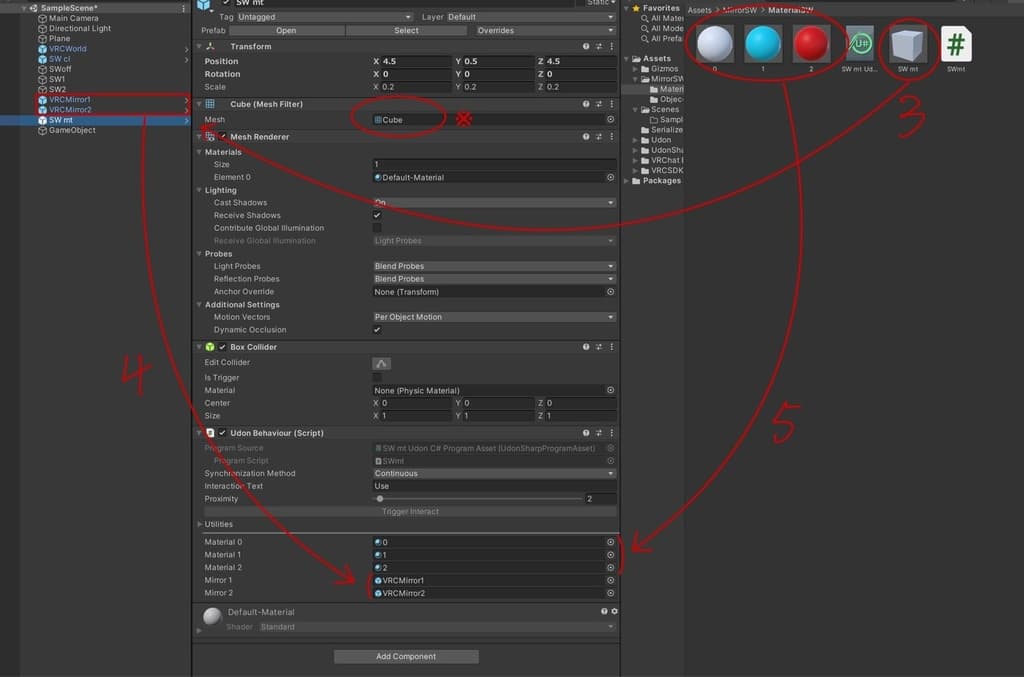Select the cyan material asset named 1
This screenshot has width=1024, height=677.
click(763, 44)
